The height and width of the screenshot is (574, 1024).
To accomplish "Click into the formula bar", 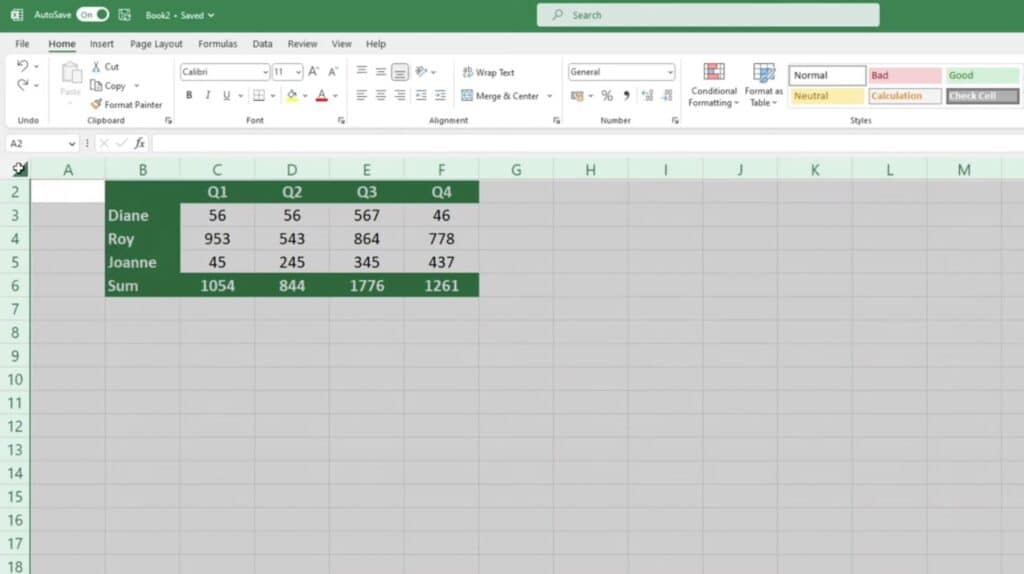I will coord(586,143).
